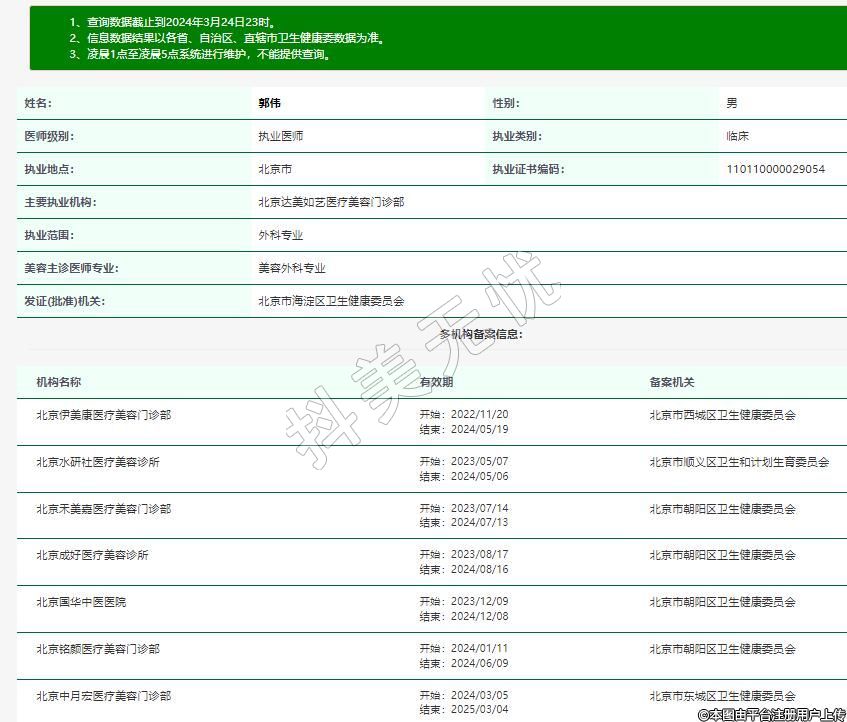The image size is (847, 722).
Task: Click main institution 北京达美如艺医疗美容门诊部
Action: click(330, 202)
